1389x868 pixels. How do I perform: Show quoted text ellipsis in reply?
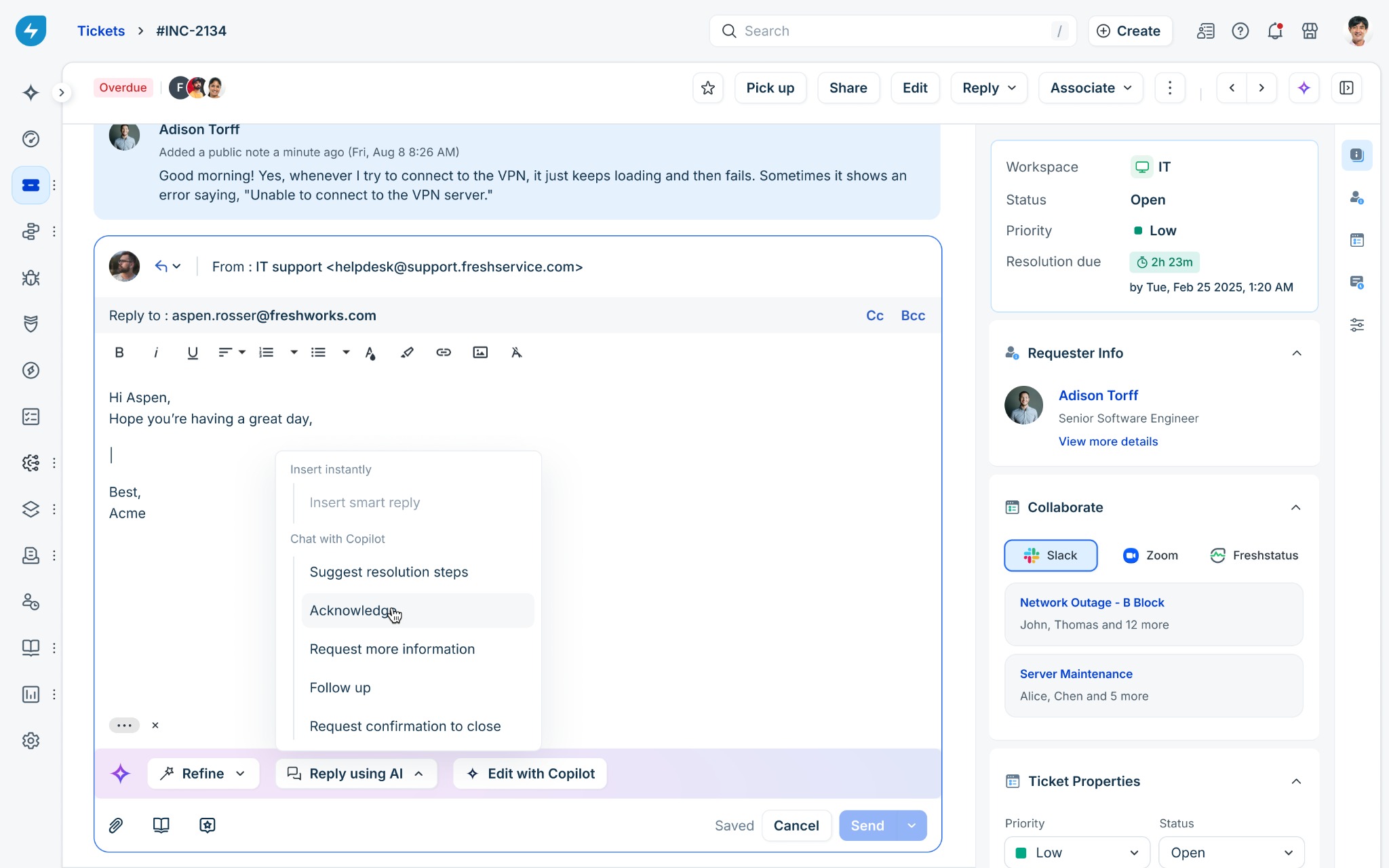tap(124, 726)
